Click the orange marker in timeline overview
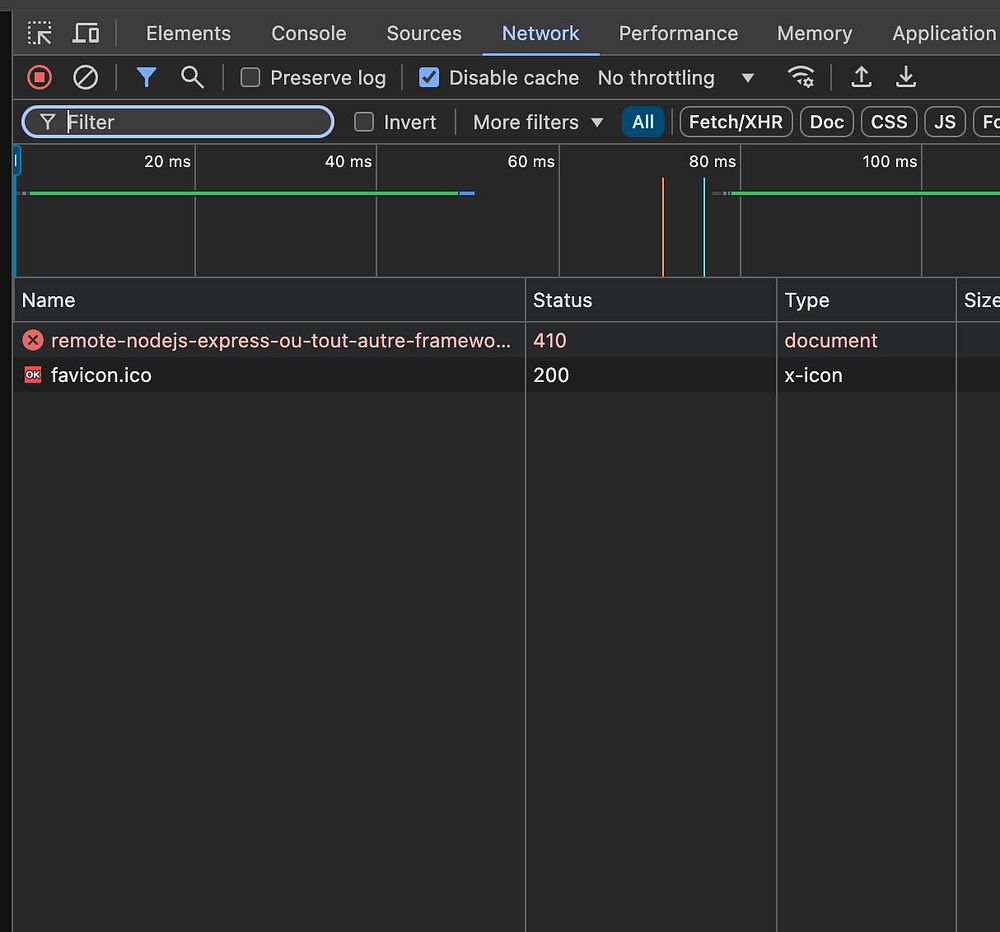The width and height of the screenshot is (1000, 932). (663, 226)
